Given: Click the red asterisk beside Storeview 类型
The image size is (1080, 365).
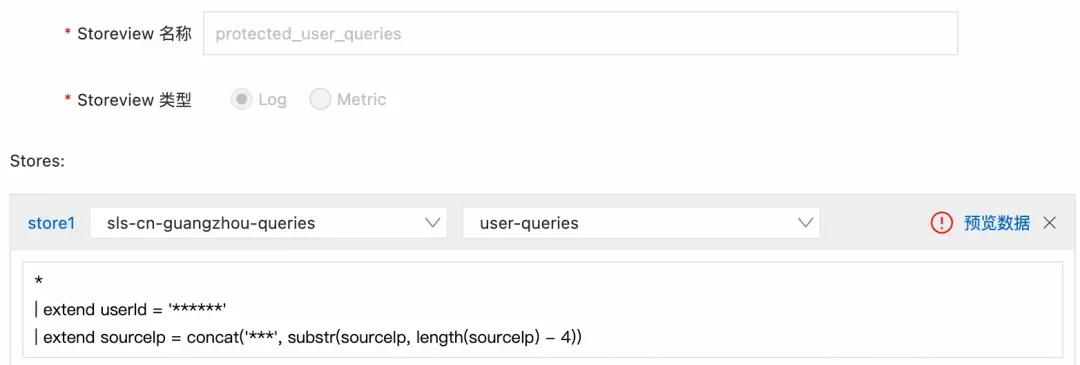Looking at the screenshot, I should [68, 100].
